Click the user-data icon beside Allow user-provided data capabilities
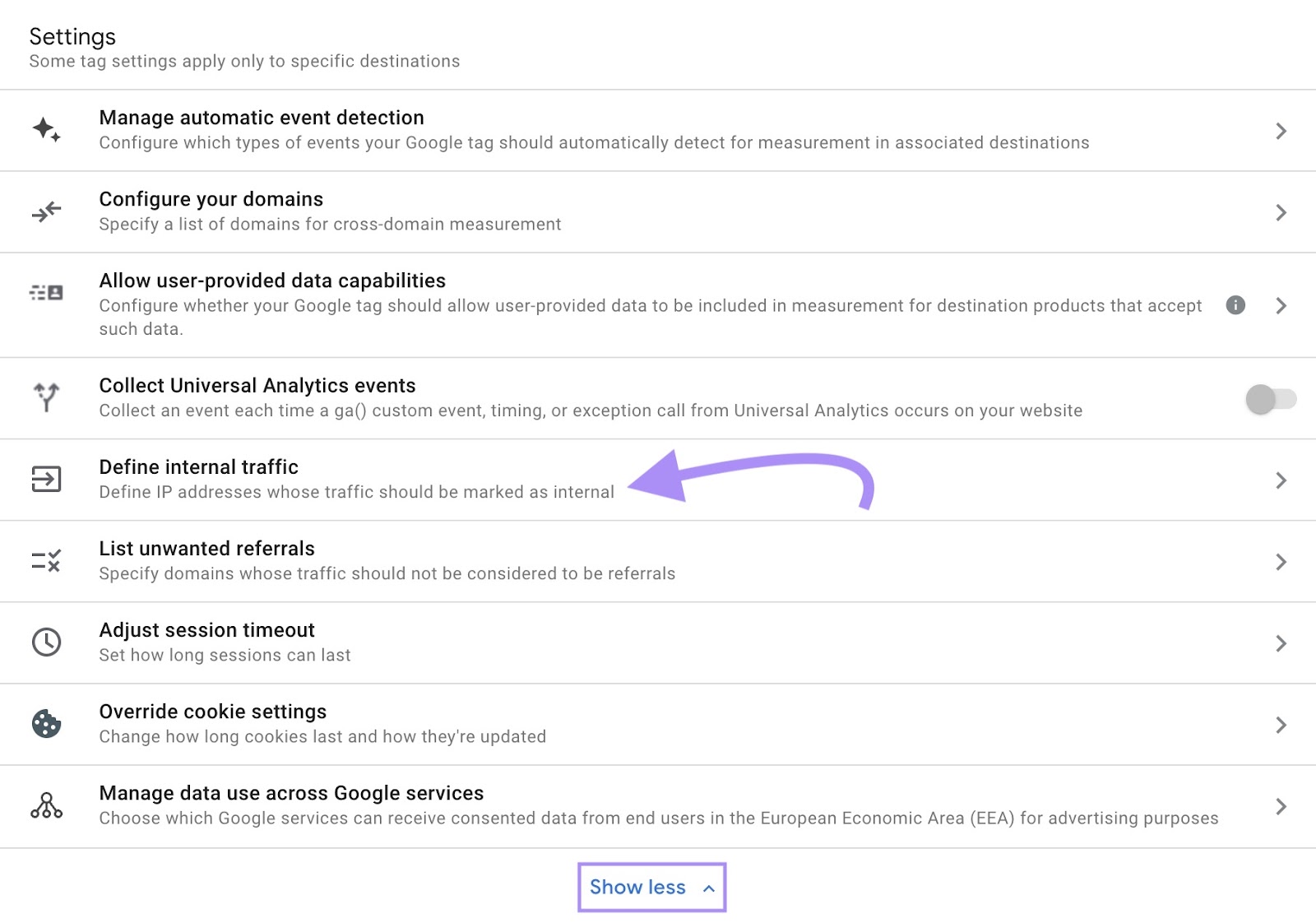 [x=45, y=290]
